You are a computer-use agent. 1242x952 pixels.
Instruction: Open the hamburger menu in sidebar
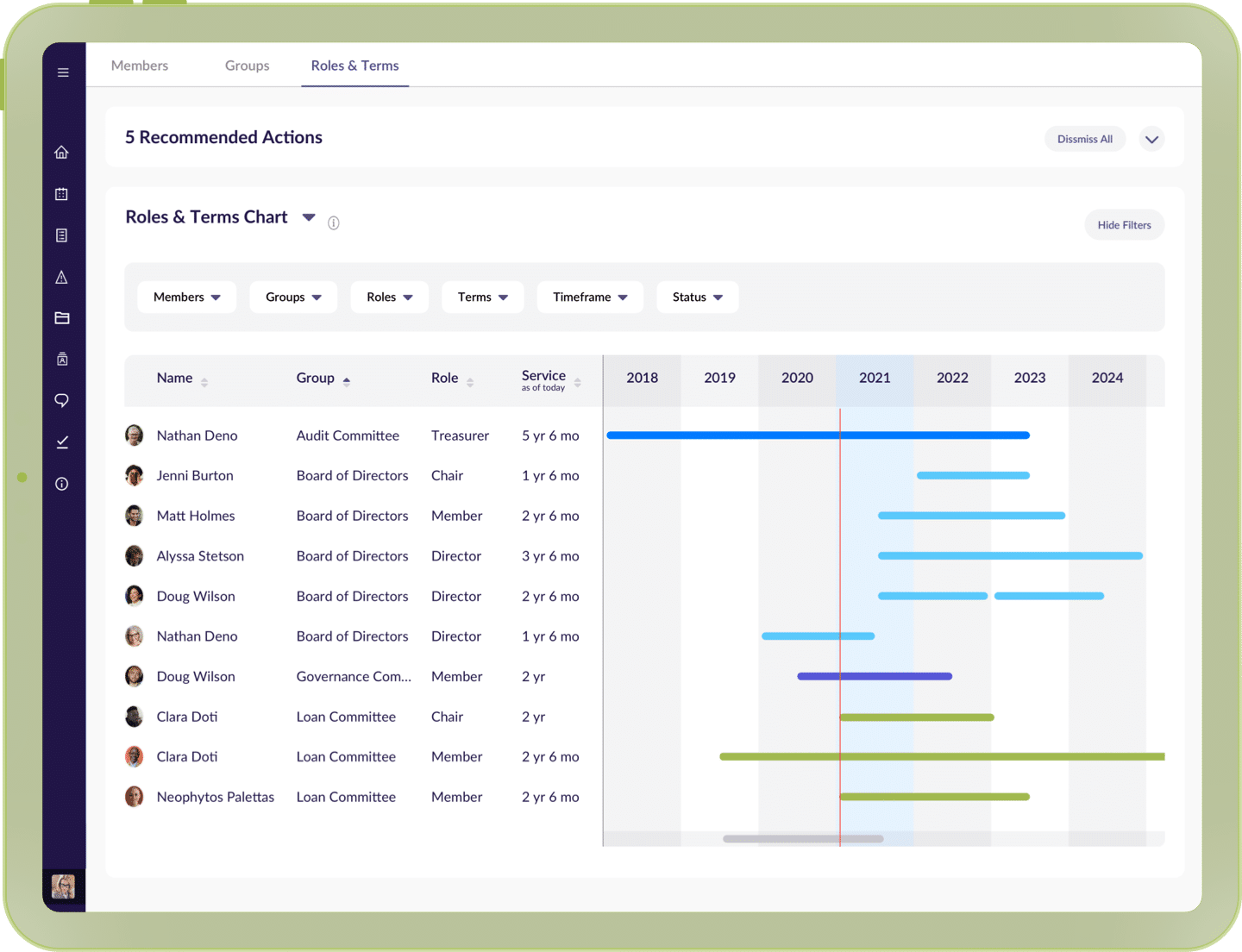point(63,72)
